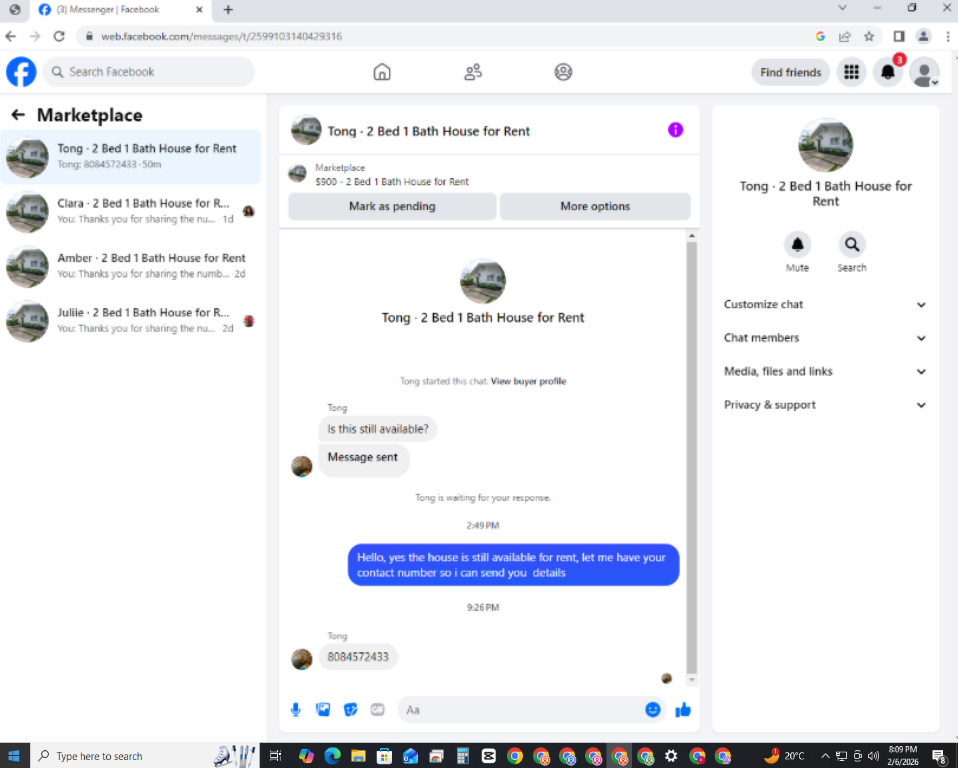The height and width of the screenshot is (768, 958).
Task: Open the Facebook menu grid icon
Action: point(851,72)
